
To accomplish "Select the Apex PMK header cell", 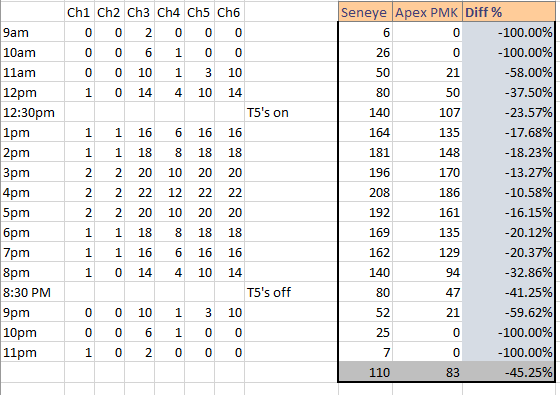I will point(427,12).
